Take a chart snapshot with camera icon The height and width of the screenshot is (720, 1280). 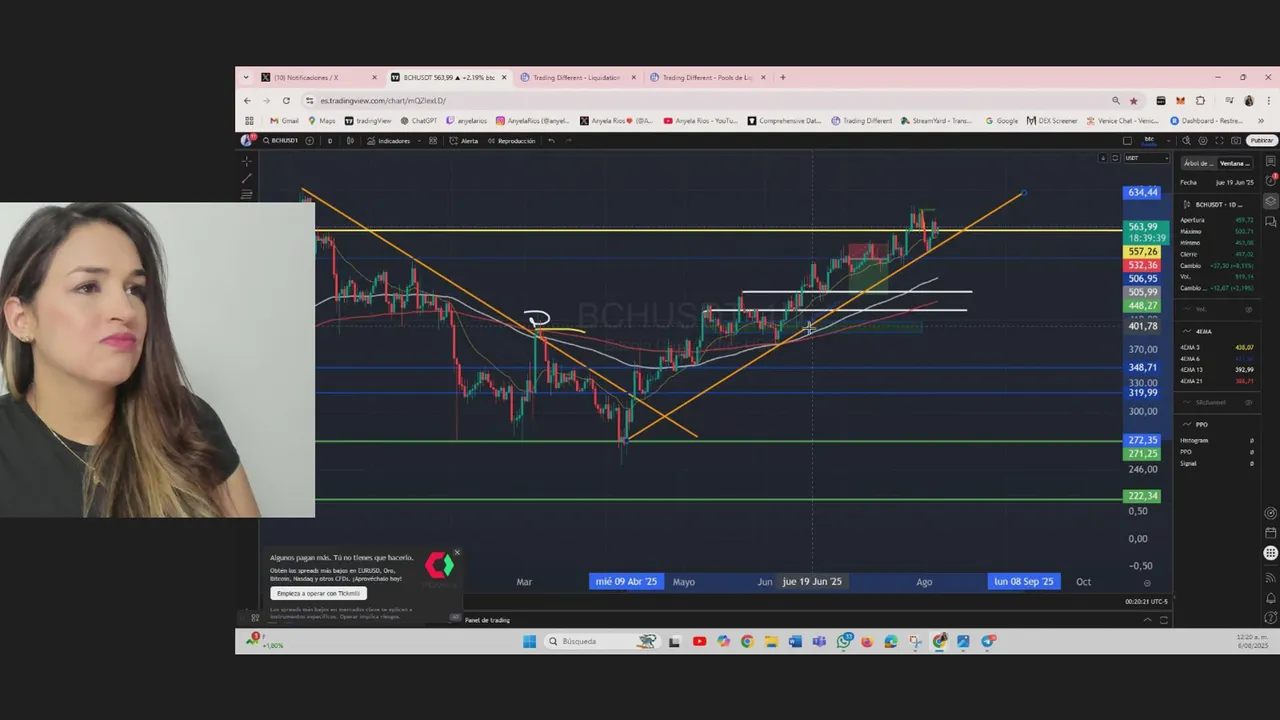click(1236, 141)
